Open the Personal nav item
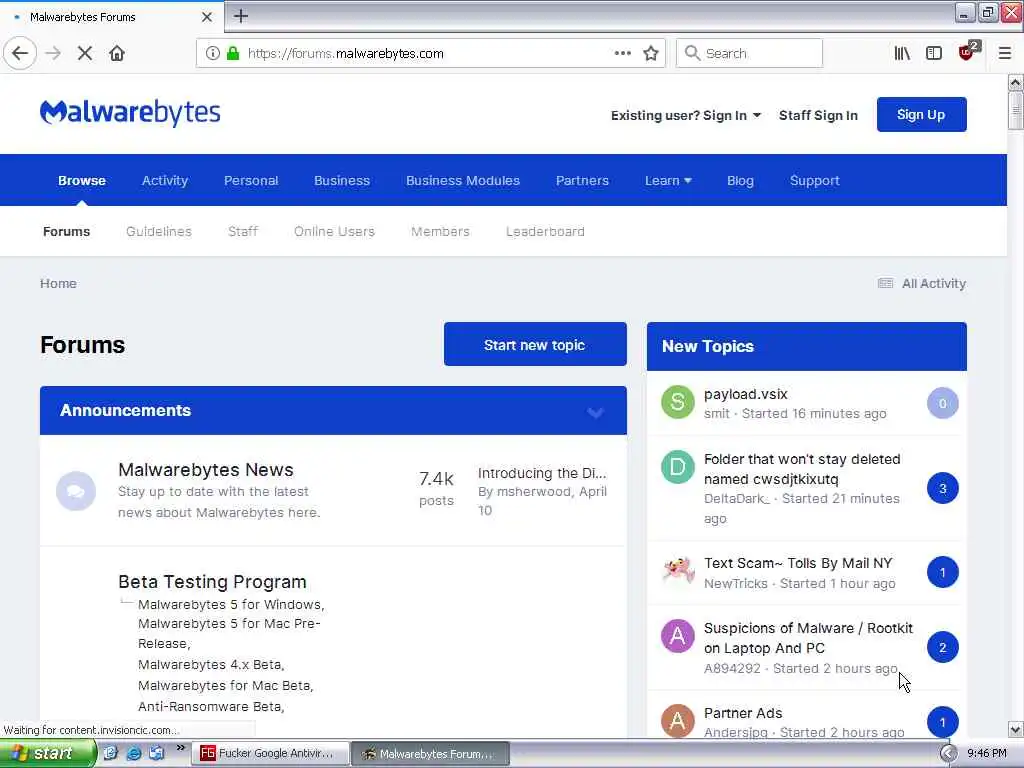This screenshot has width=1024, height=768. 251,181
